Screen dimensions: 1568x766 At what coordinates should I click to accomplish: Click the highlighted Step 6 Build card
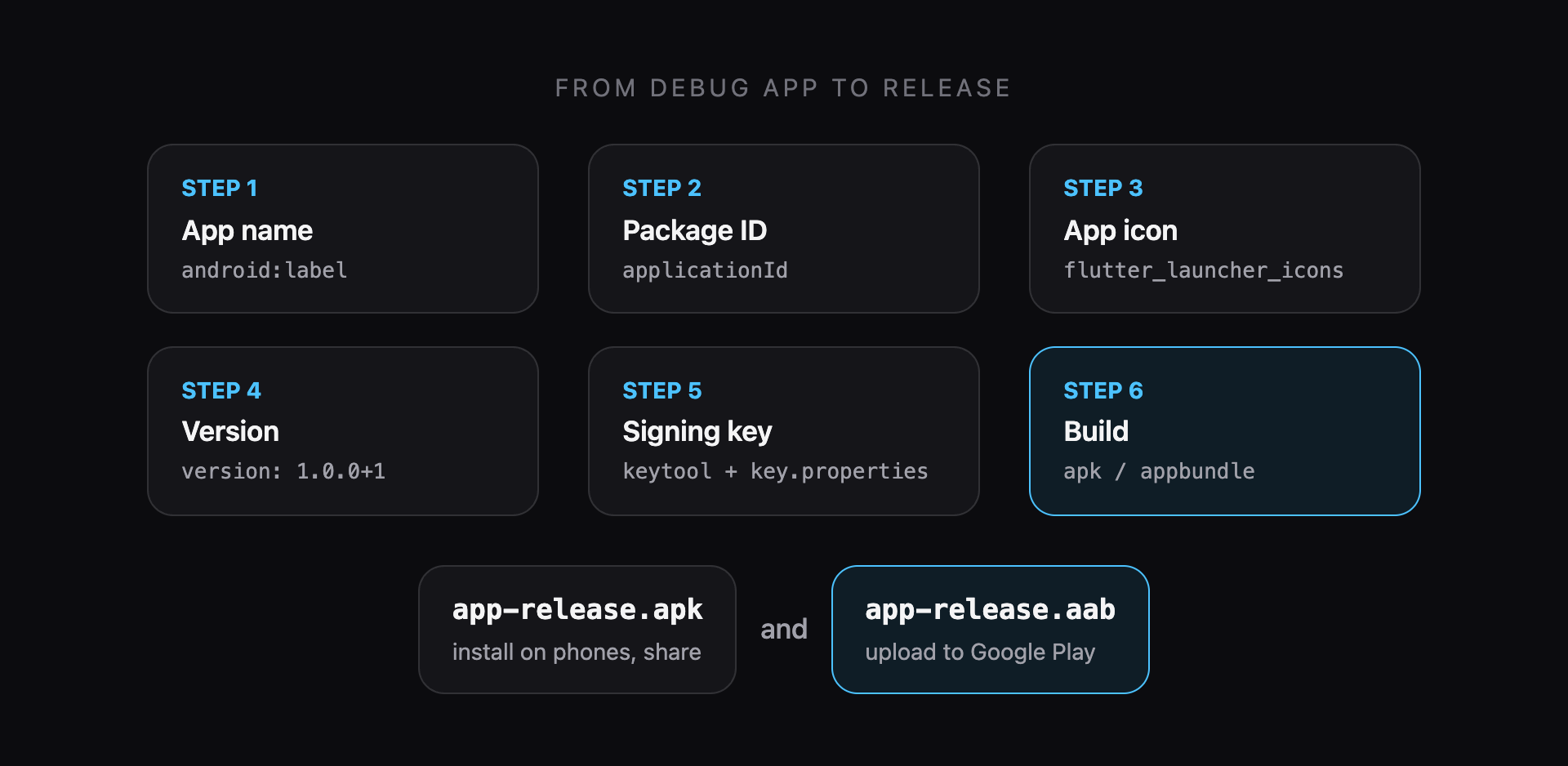pos(1225,431)
